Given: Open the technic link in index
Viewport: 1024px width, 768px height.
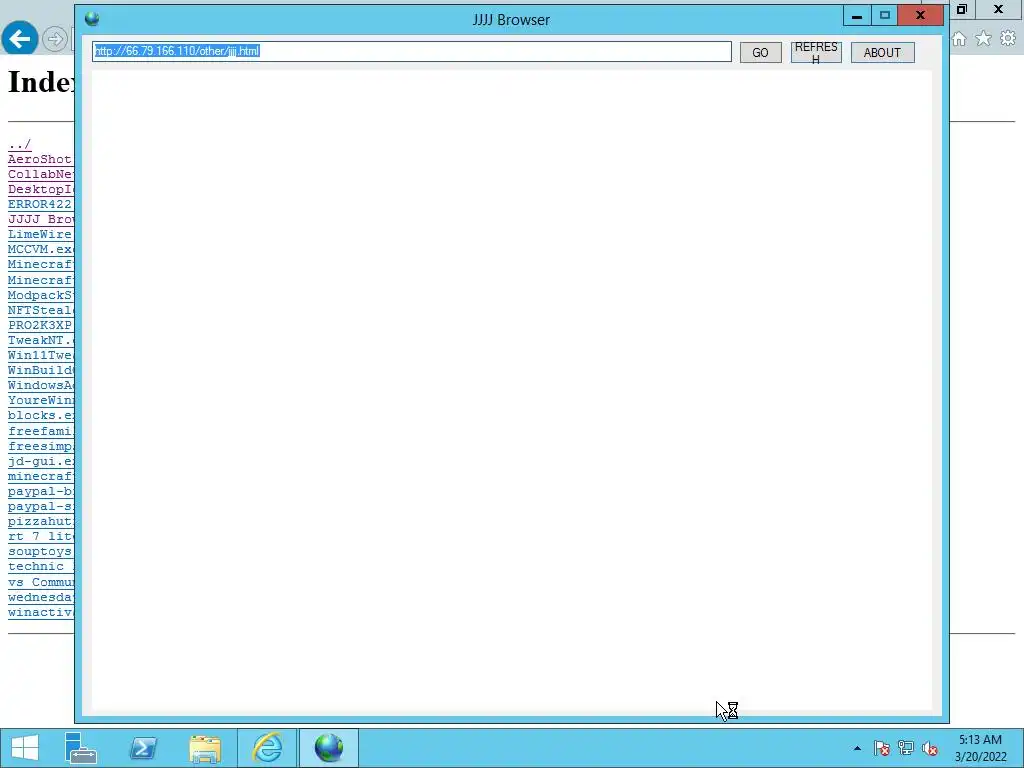Looking at the screenshot, I should (x=40, y=567).
